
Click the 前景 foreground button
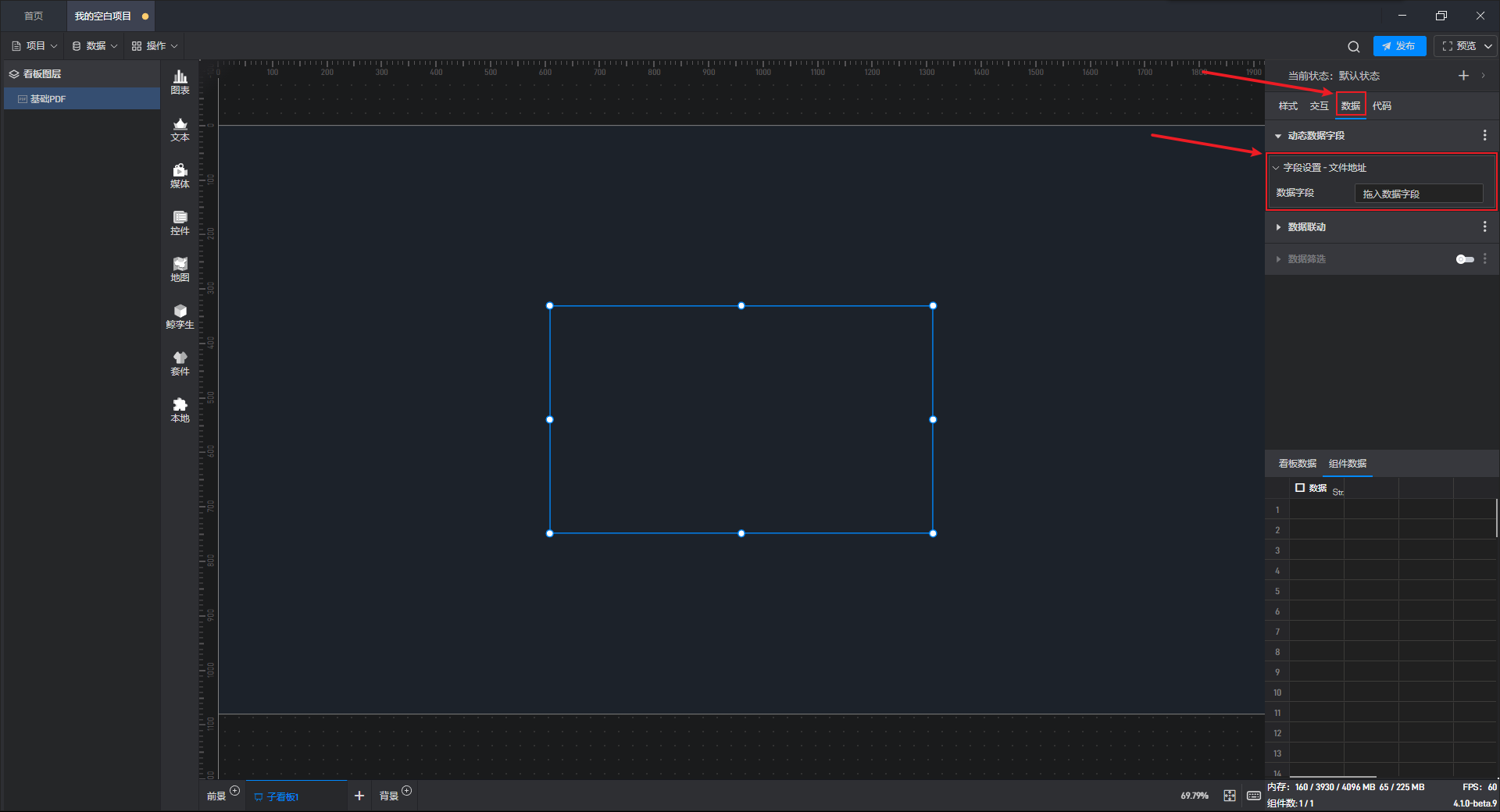pyautogui.click(x=216, y=796)
